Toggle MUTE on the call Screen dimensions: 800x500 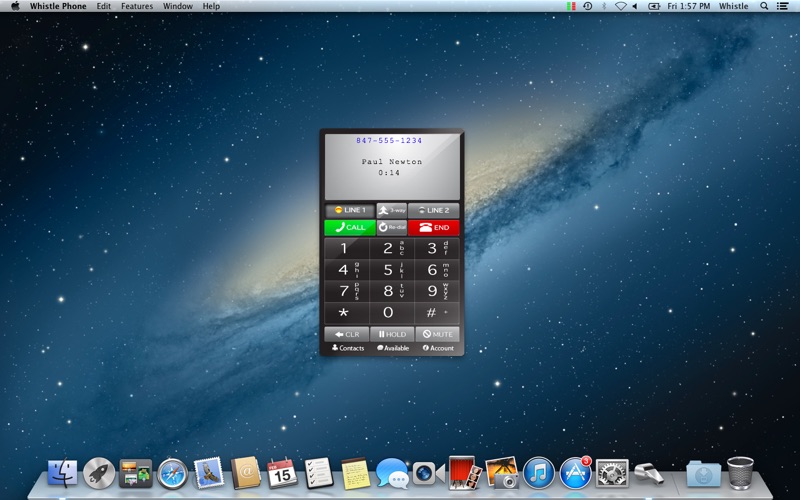click(437, 334)
